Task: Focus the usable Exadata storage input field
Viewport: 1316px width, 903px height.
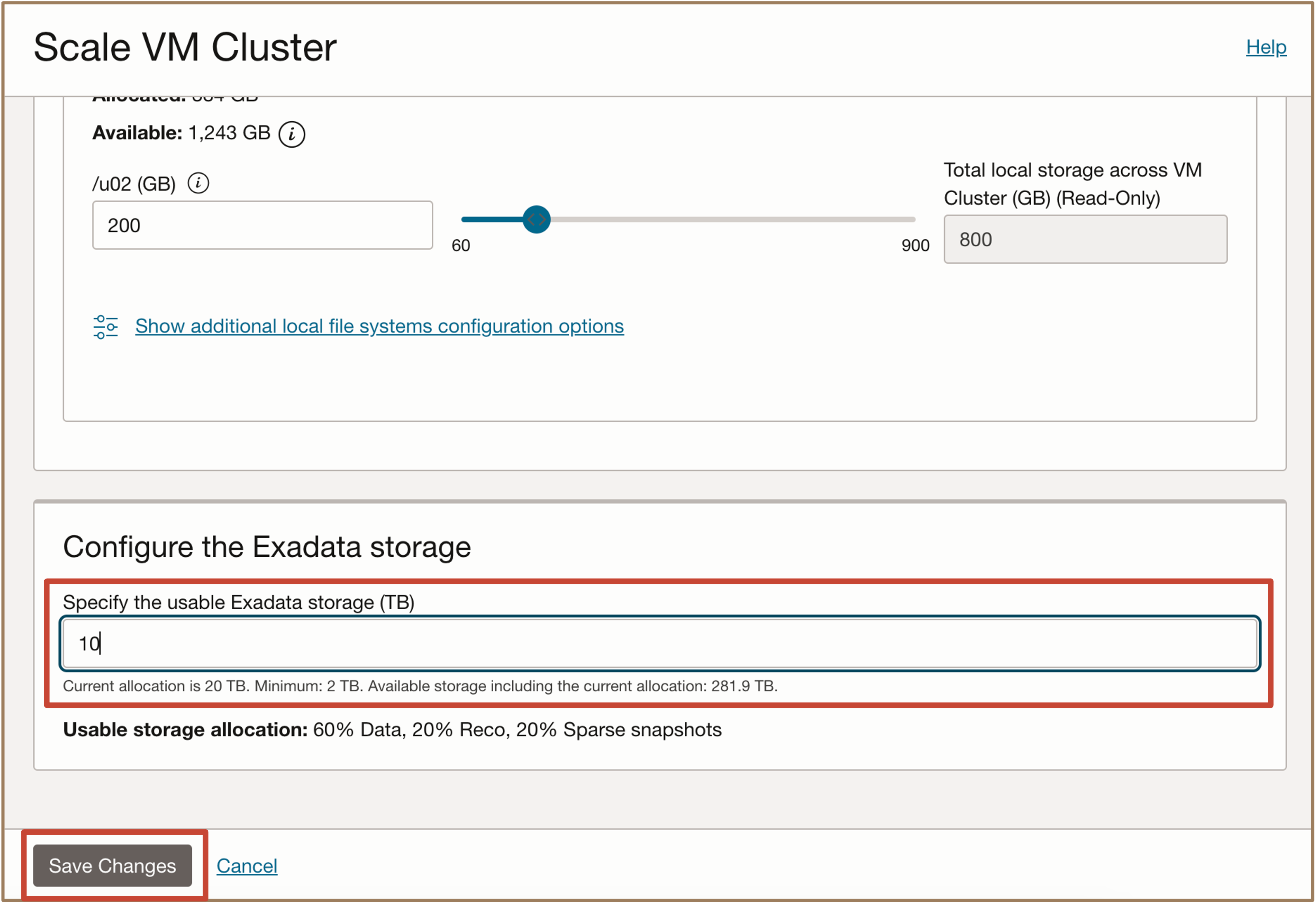Action: (x=660, y=643)
